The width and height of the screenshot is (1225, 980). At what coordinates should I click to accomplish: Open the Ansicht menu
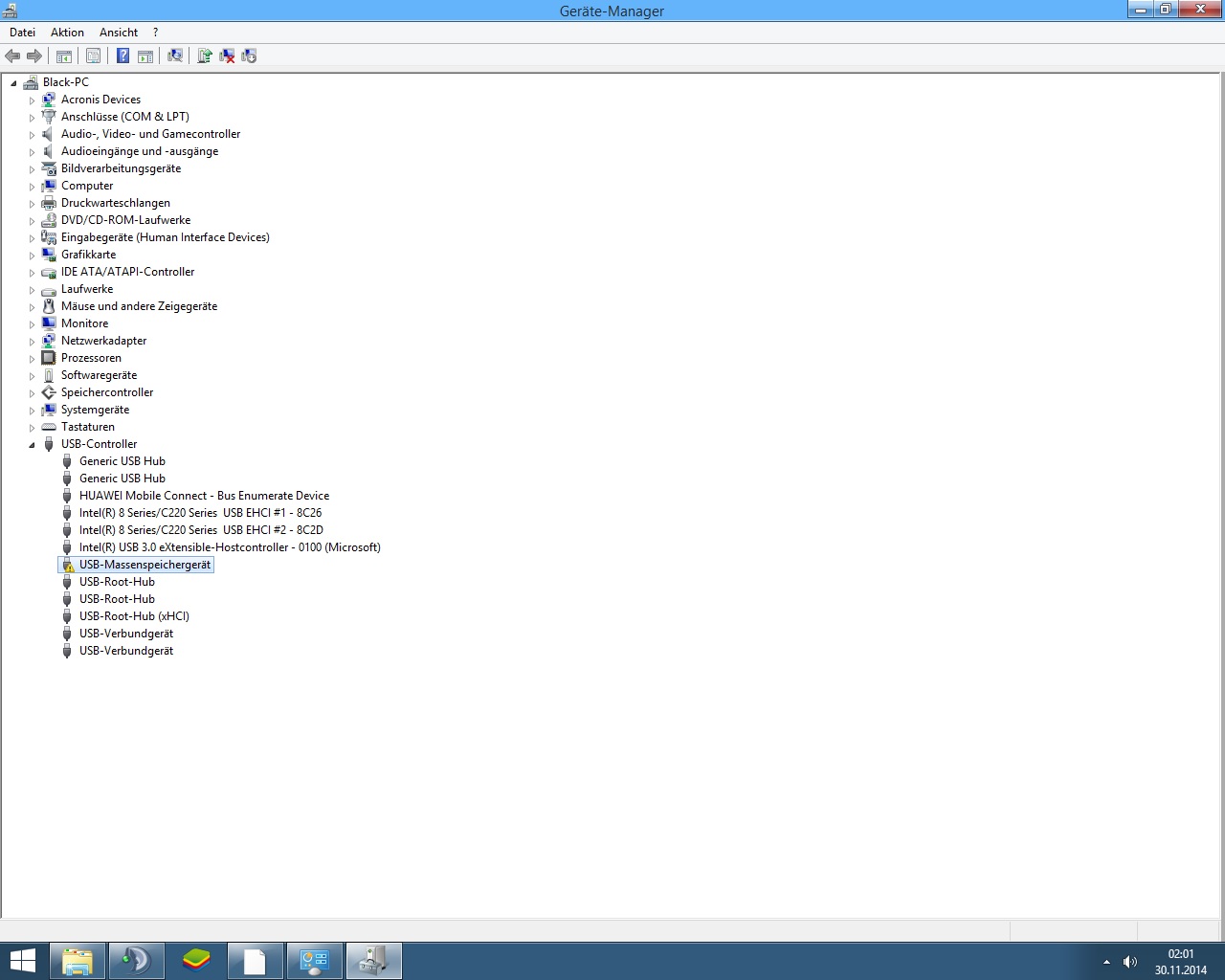119,33
